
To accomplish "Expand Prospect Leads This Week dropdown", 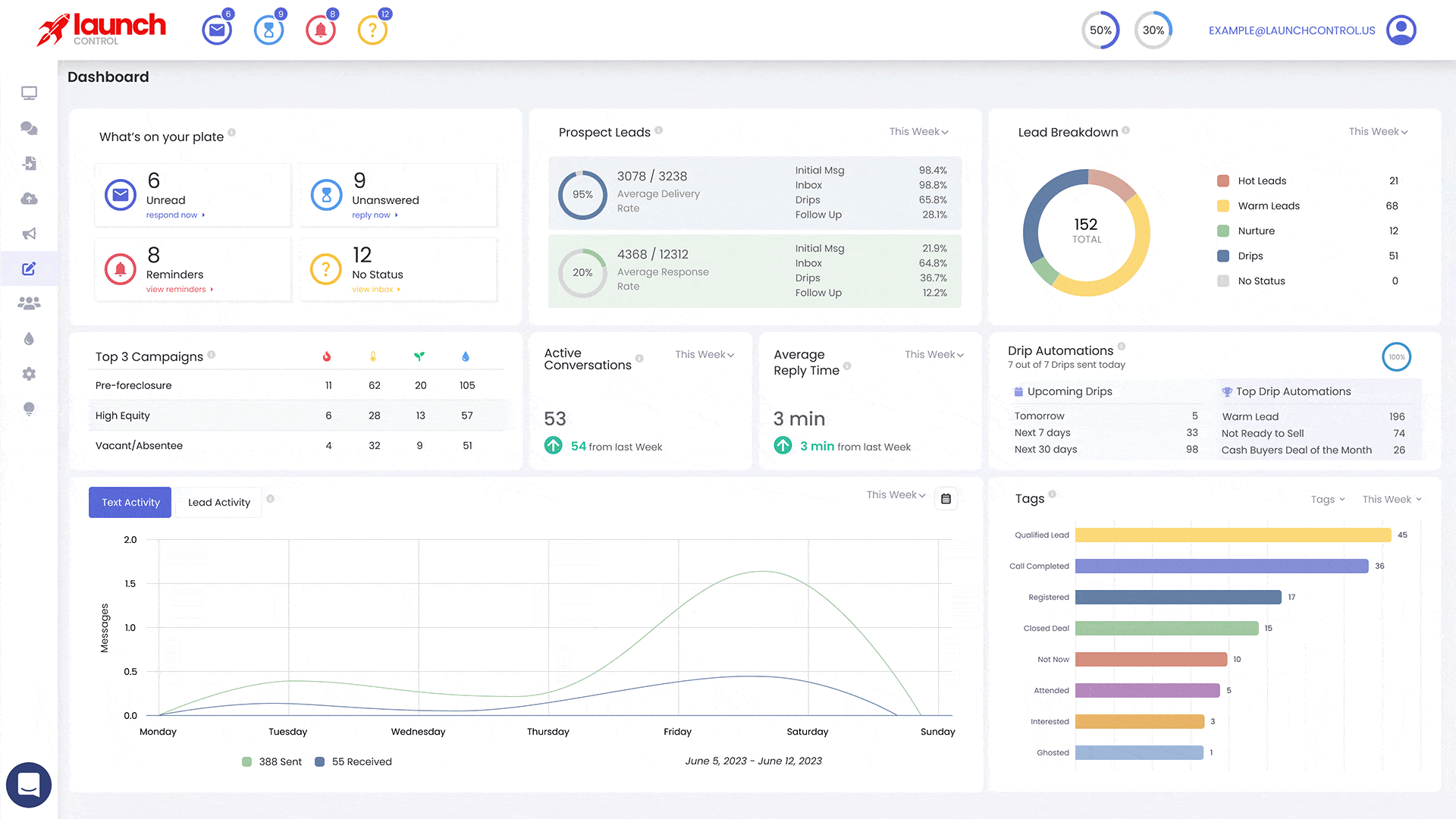I will (x=918, y=132).
